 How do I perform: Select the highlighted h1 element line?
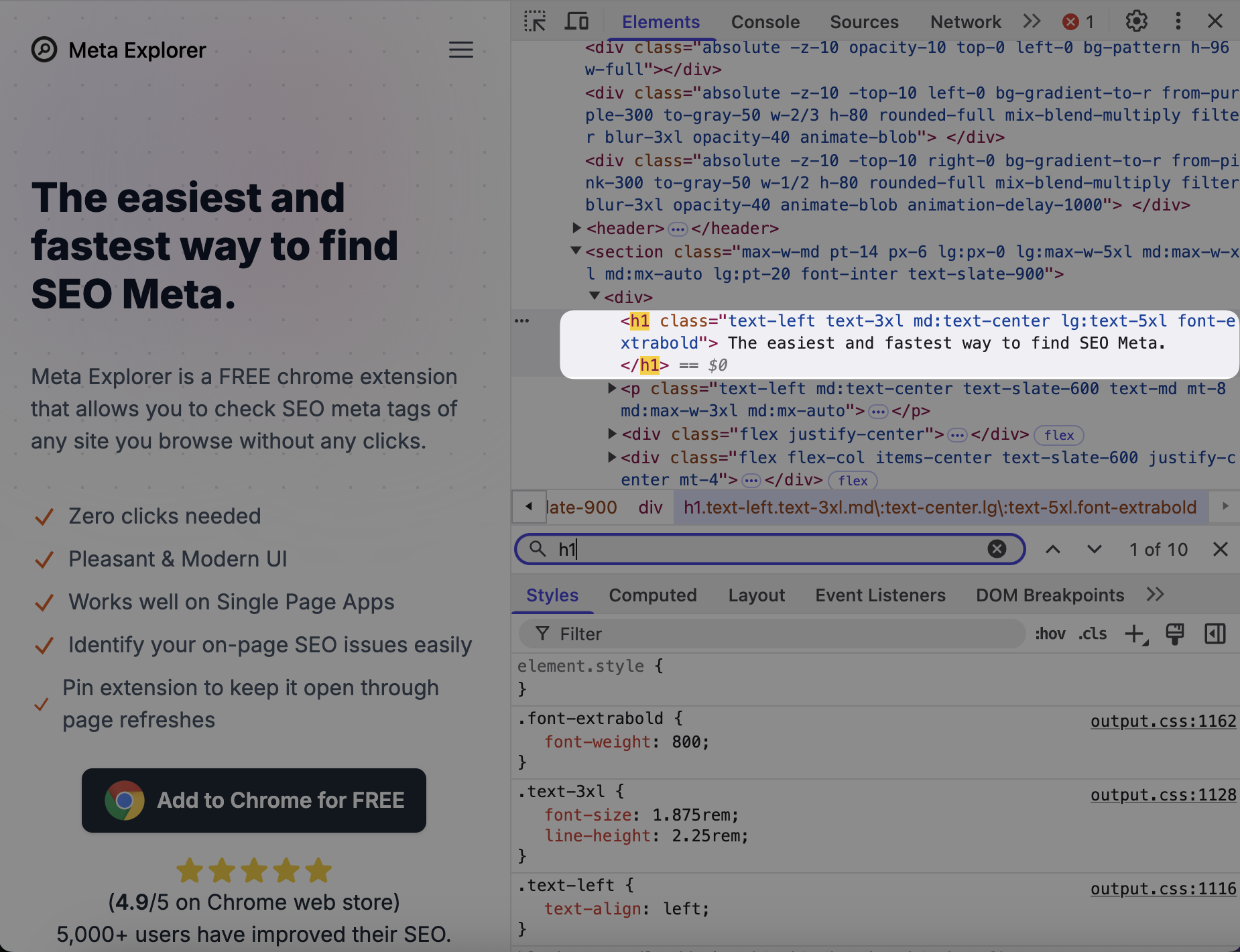[899, 343]
